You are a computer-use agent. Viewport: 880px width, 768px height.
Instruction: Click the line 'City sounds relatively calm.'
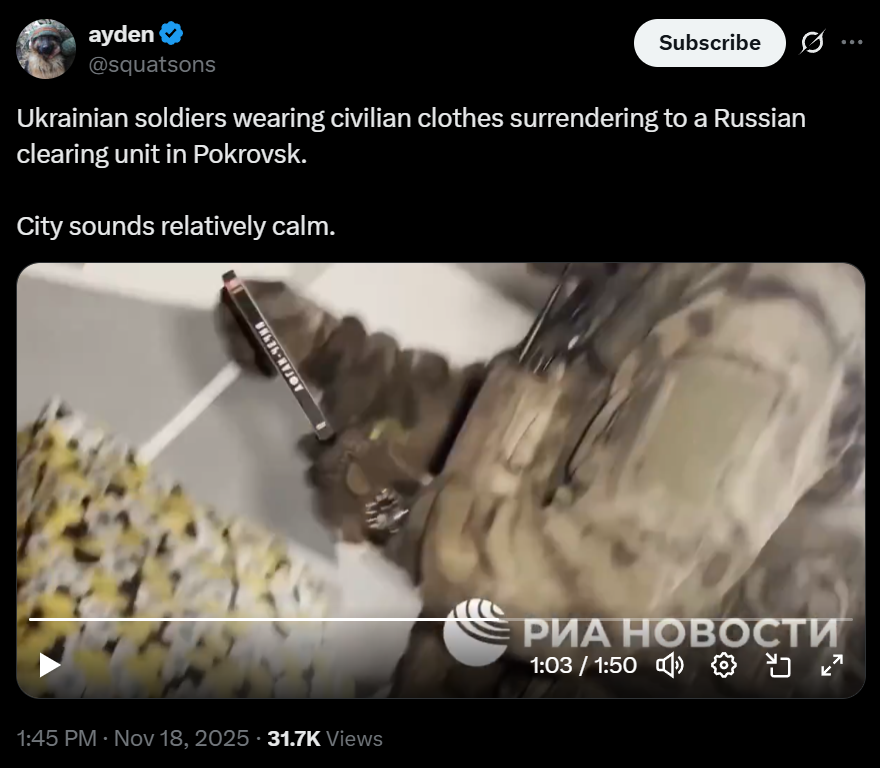(x=176, y=226)
